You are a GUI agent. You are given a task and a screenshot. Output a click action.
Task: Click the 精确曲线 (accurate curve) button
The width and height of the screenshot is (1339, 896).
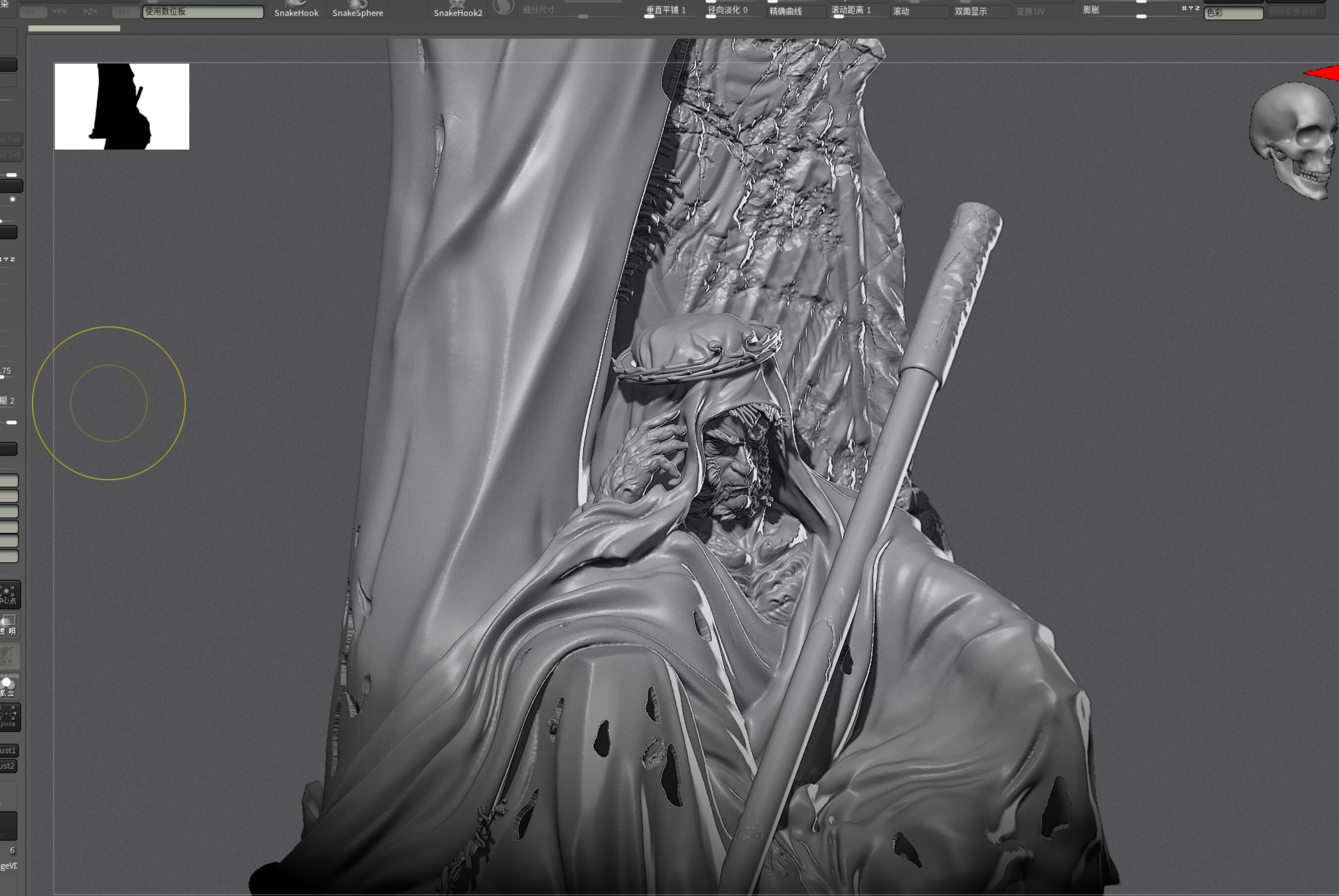(x=795, y=11)
